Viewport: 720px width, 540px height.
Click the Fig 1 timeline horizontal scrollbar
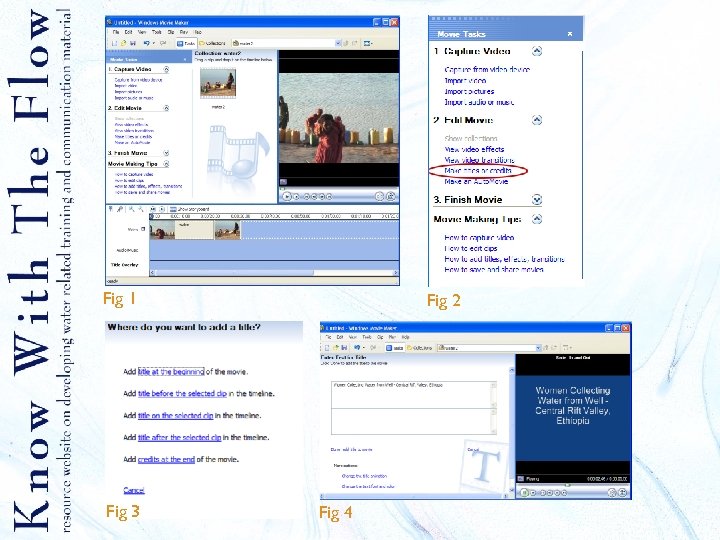coord(274,273)
